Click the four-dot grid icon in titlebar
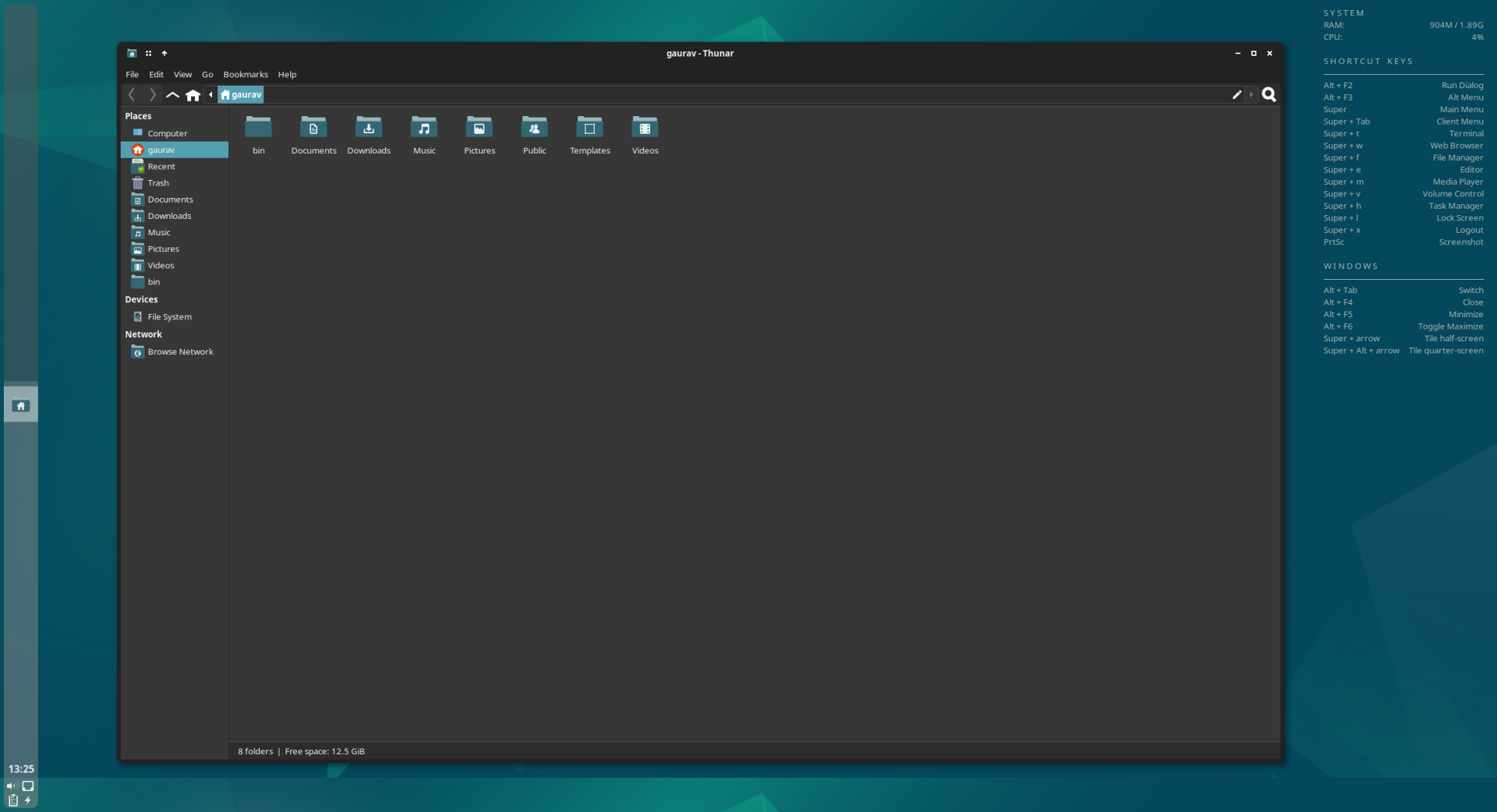Viewport: 1497px width, 812px height. [x=148, y=53]
